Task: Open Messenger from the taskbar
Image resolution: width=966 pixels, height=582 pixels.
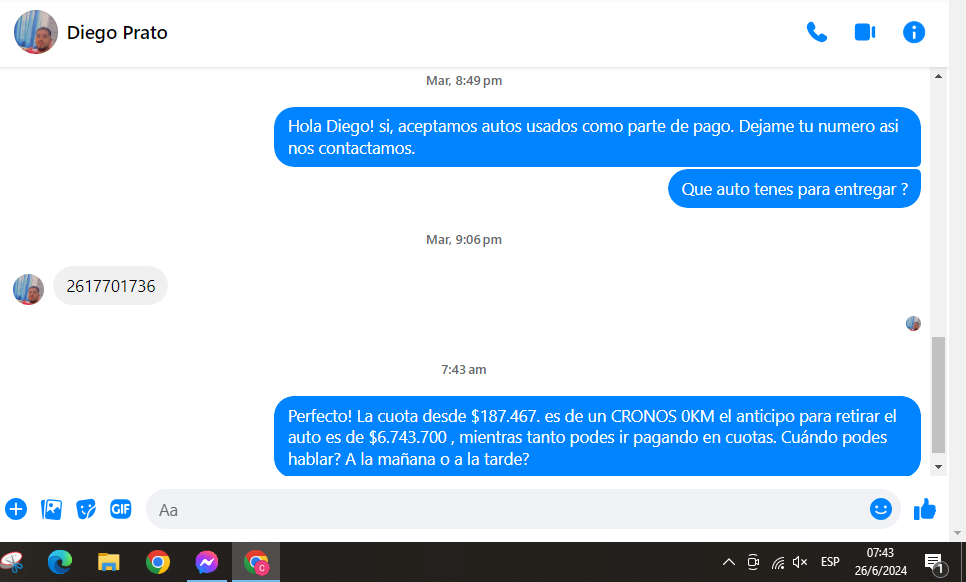Action: coord(207,562)
